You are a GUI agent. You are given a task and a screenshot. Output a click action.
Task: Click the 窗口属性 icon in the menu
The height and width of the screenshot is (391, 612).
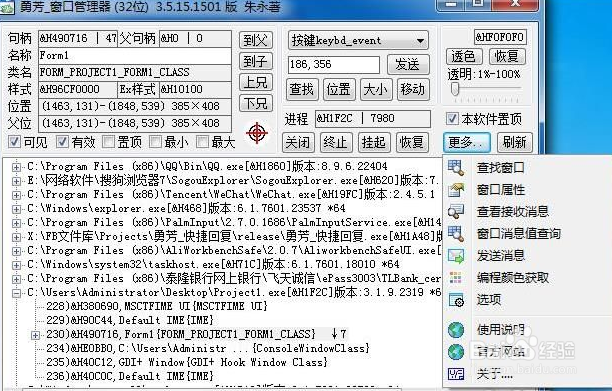(455, 190)
